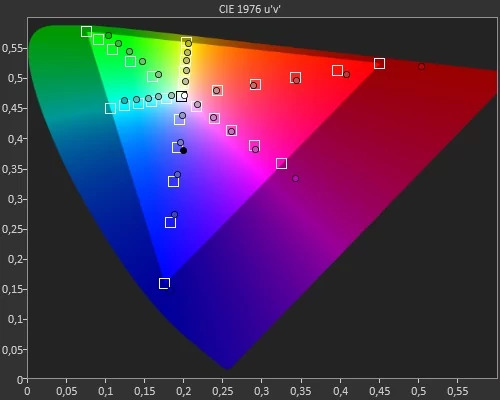Click the x-axis label 0,15
Screen dimensions: 500x400
pyautogui.click(x=145, y=391)
